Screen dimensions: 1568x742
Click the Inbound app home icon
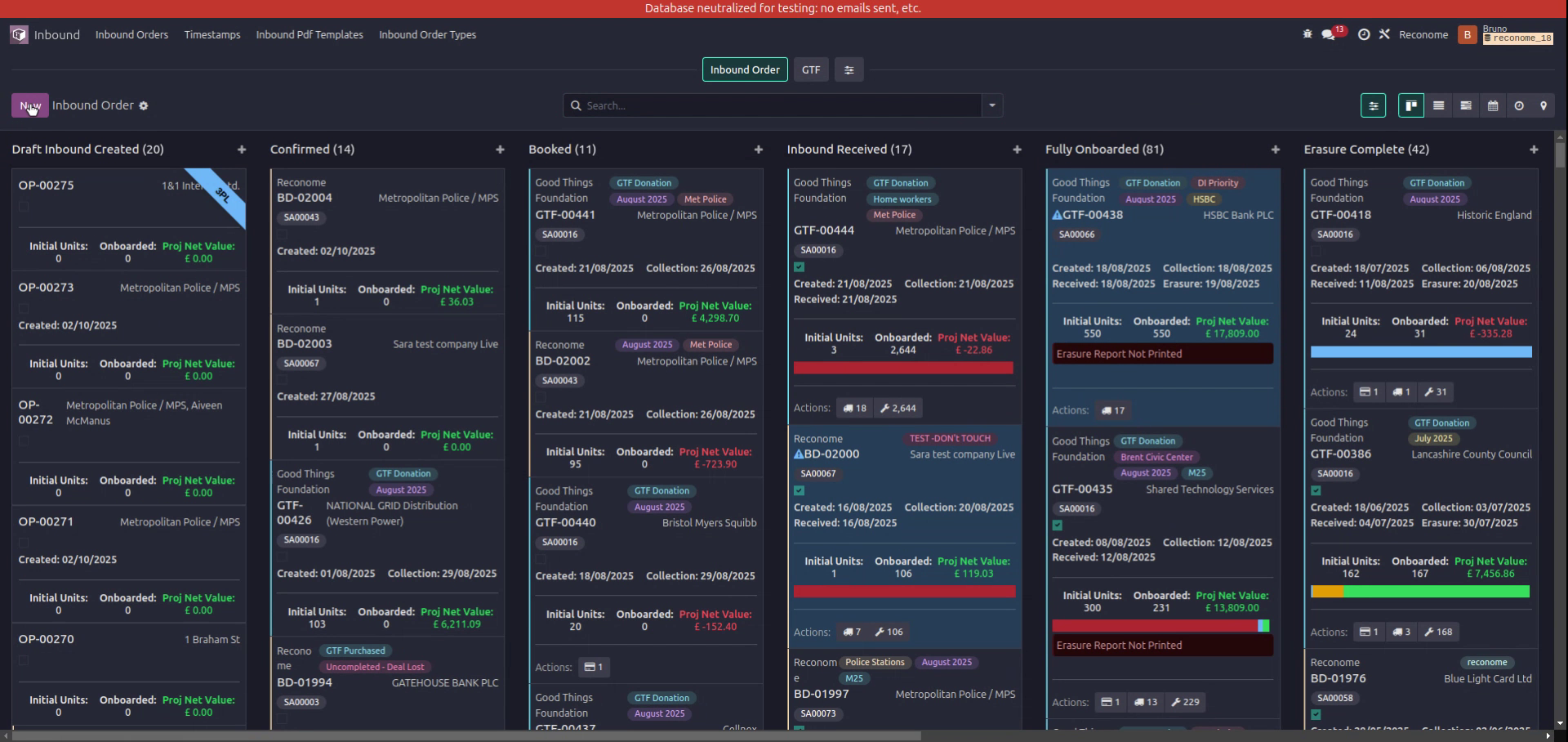click(19, 34)
